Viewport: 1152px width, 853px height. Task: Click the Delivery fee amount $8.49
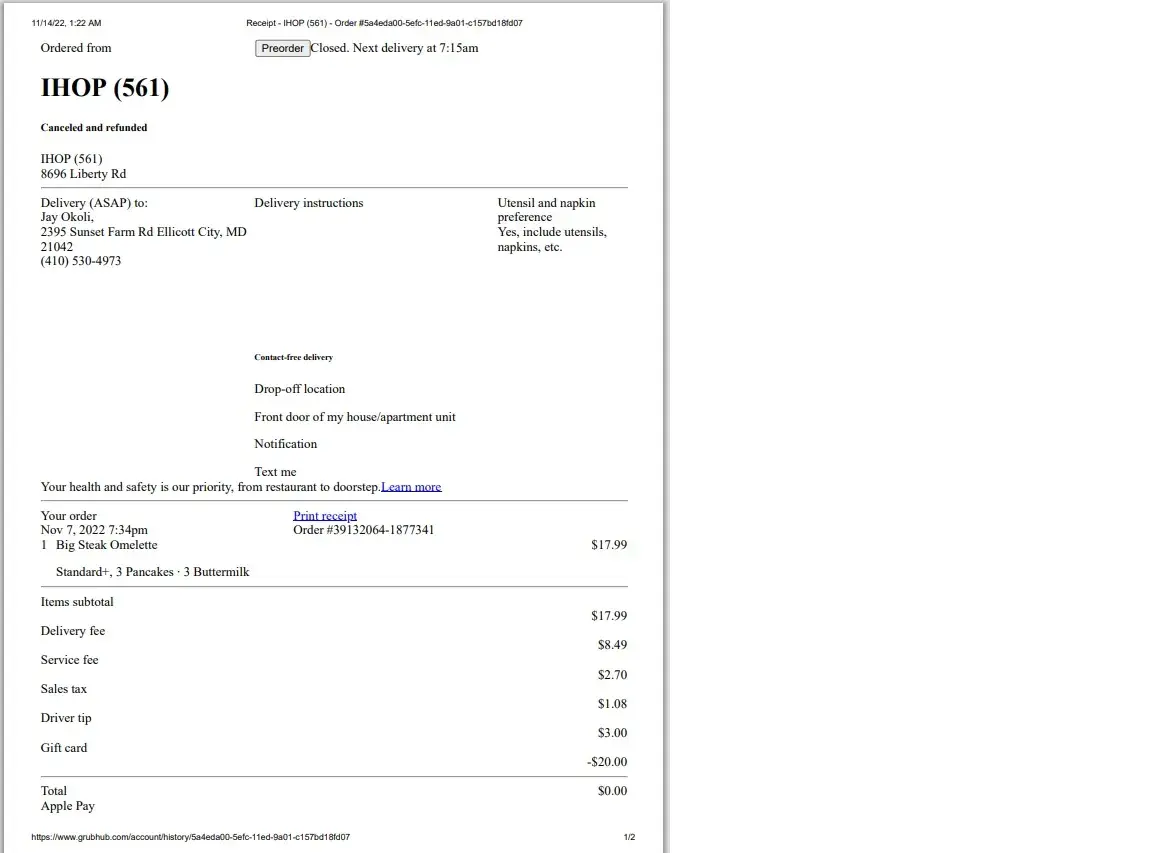pyautogui.click(x=612, y=645)
